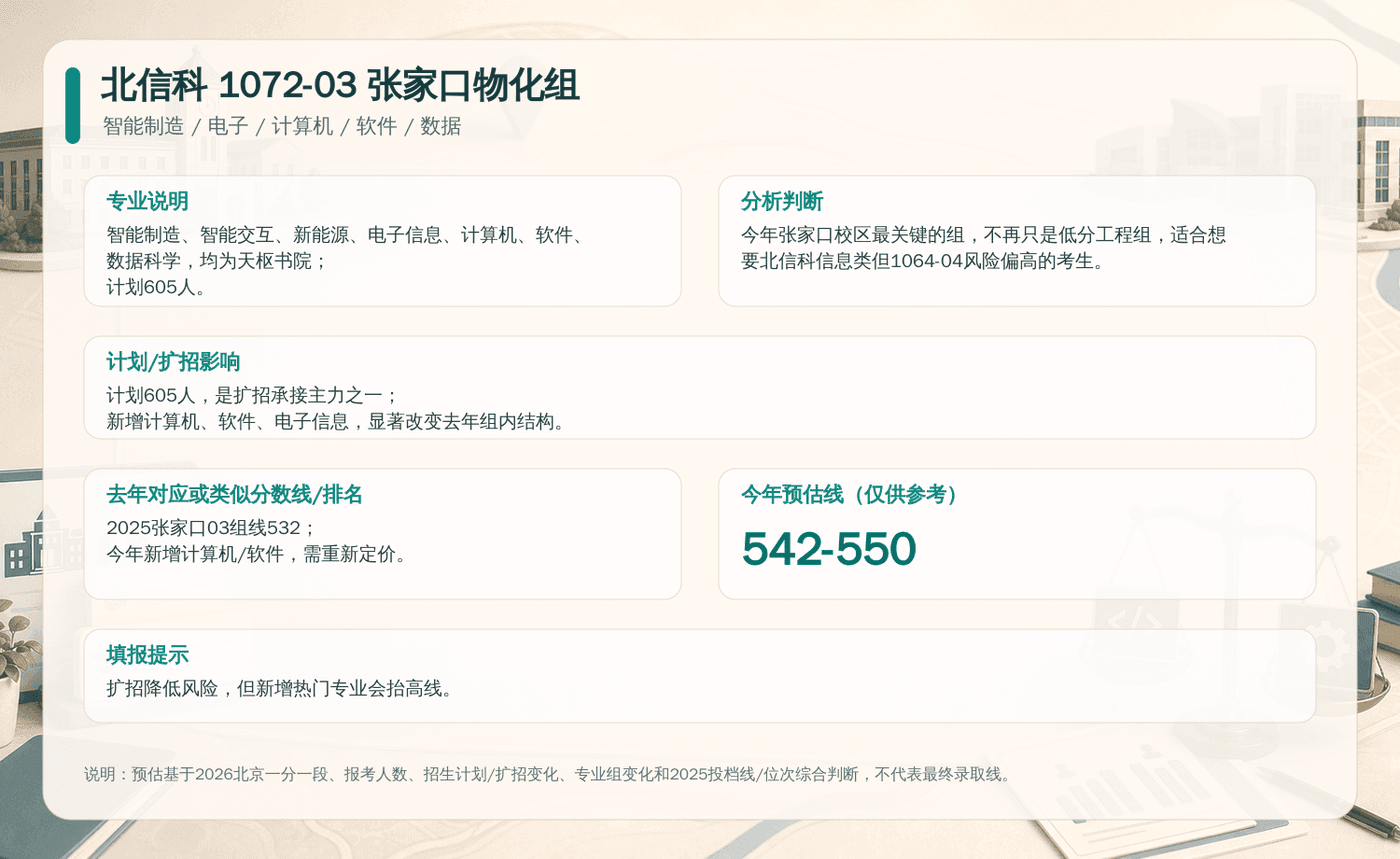Screen dimensions: 1400x859
Task: Select the subtitle 智能制造 / 电子 / 计算机 / 软件 / 数据
Action: point(281,126)
